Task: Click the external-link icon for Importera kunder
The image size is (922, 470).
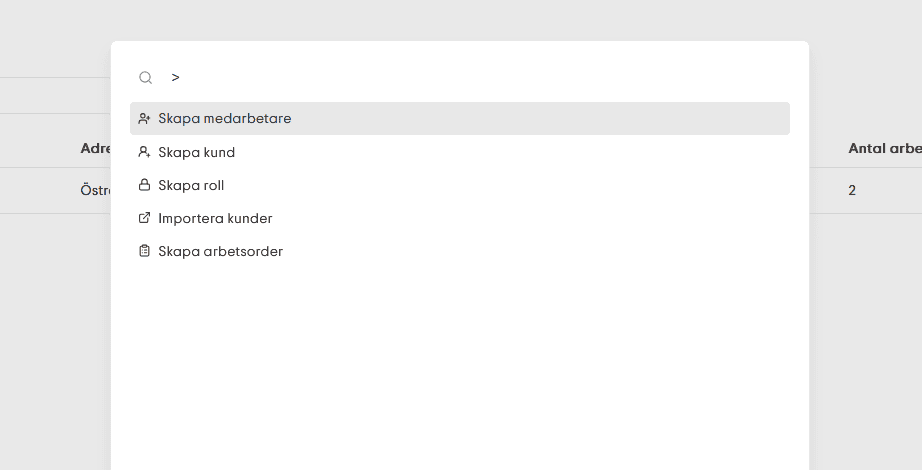Action: (144, 218)
